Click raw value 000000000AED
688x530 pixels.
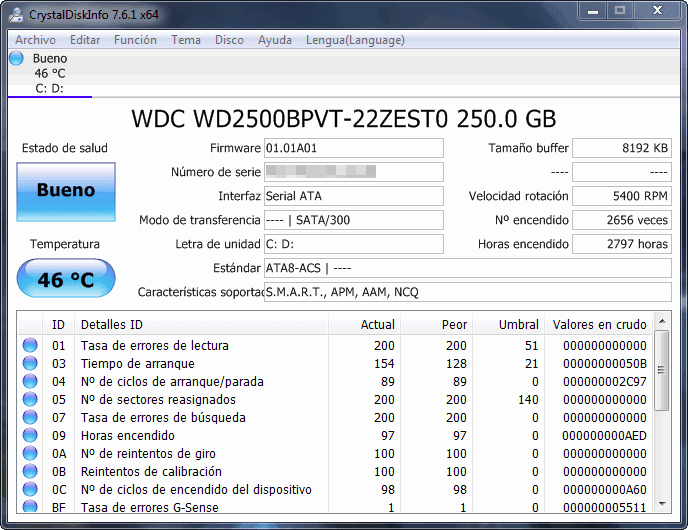click(605, 436)
